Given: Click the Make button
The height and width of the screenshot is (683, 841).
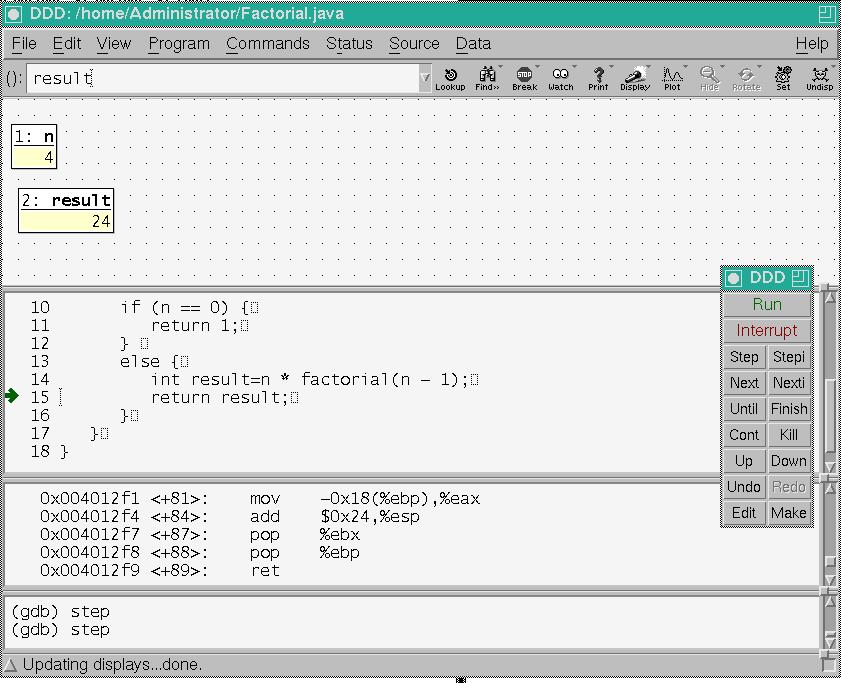Looking at the screenshot, I should tap(788, 513).
